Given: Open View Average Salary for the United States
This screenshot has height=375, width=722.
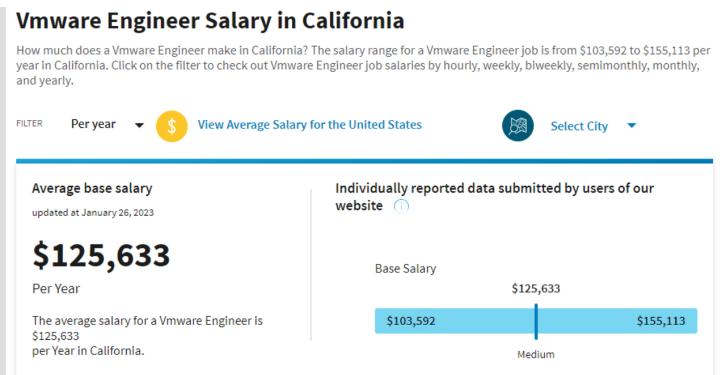Looking at the screenshot, I should coord(309,125).
